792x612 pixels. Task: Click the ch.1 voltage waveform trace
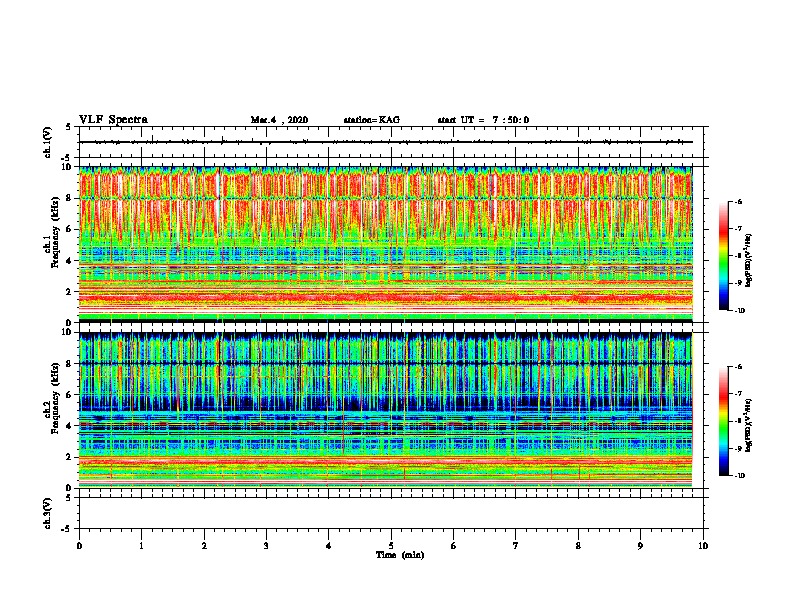click(x=385, y=142)
